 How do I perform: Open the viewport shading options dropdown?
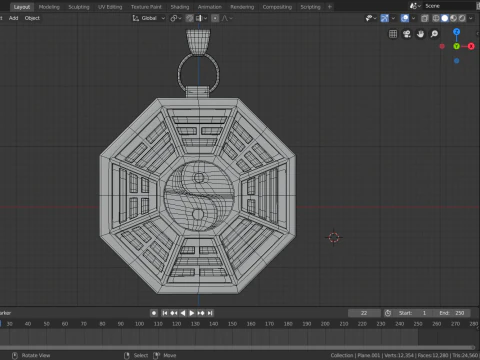(x=471, y=18)
